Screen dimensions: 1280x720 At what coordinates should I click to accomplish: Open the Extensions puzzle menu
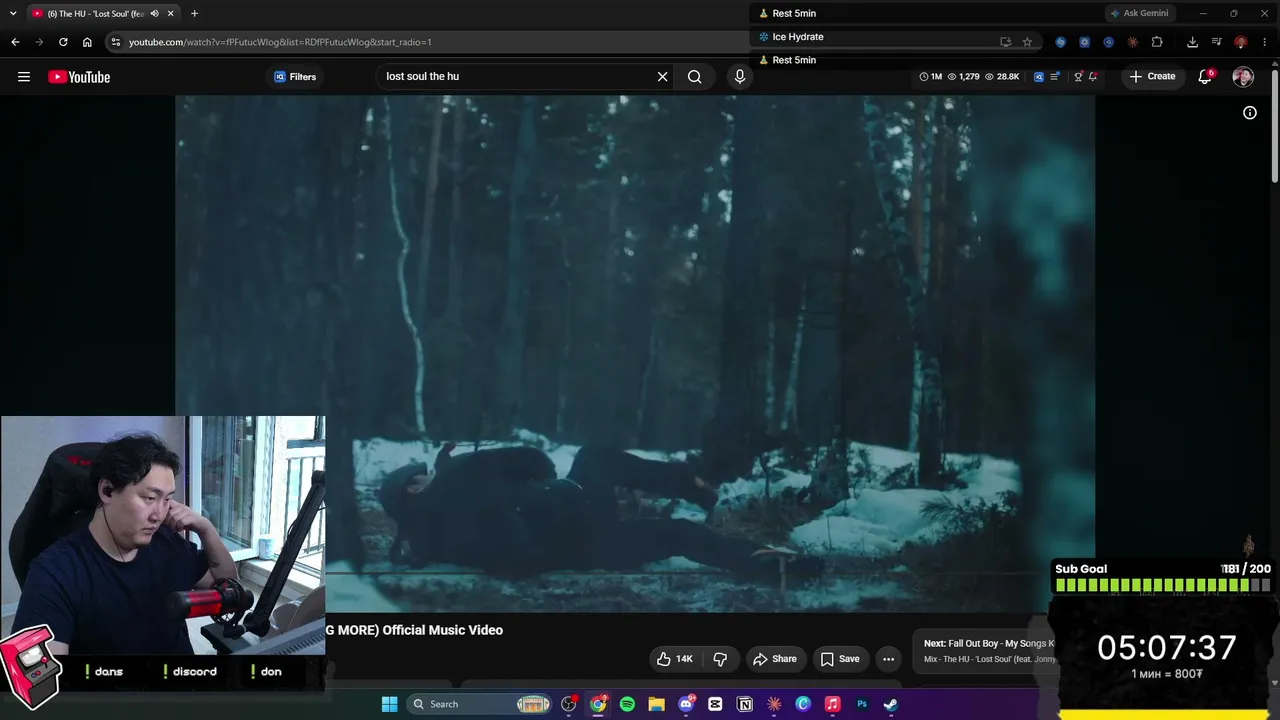pyautogui.click(x=1157, y=42)
